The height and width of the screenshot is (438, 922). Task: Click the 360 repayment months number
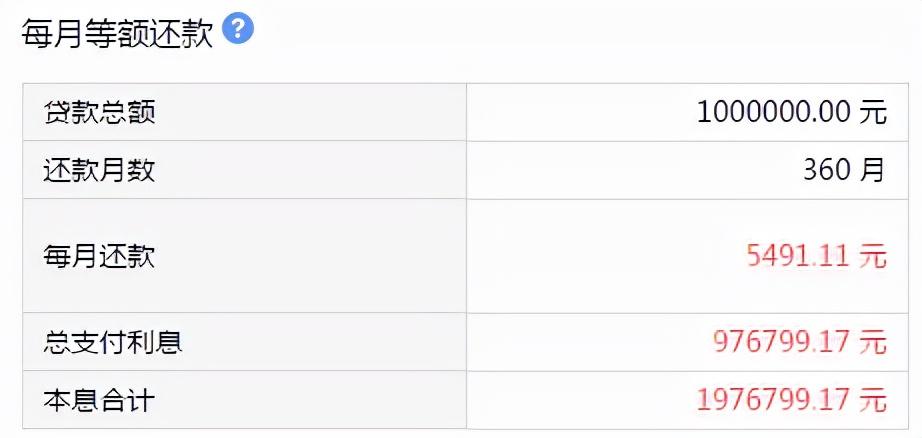[x=827, y=169]
